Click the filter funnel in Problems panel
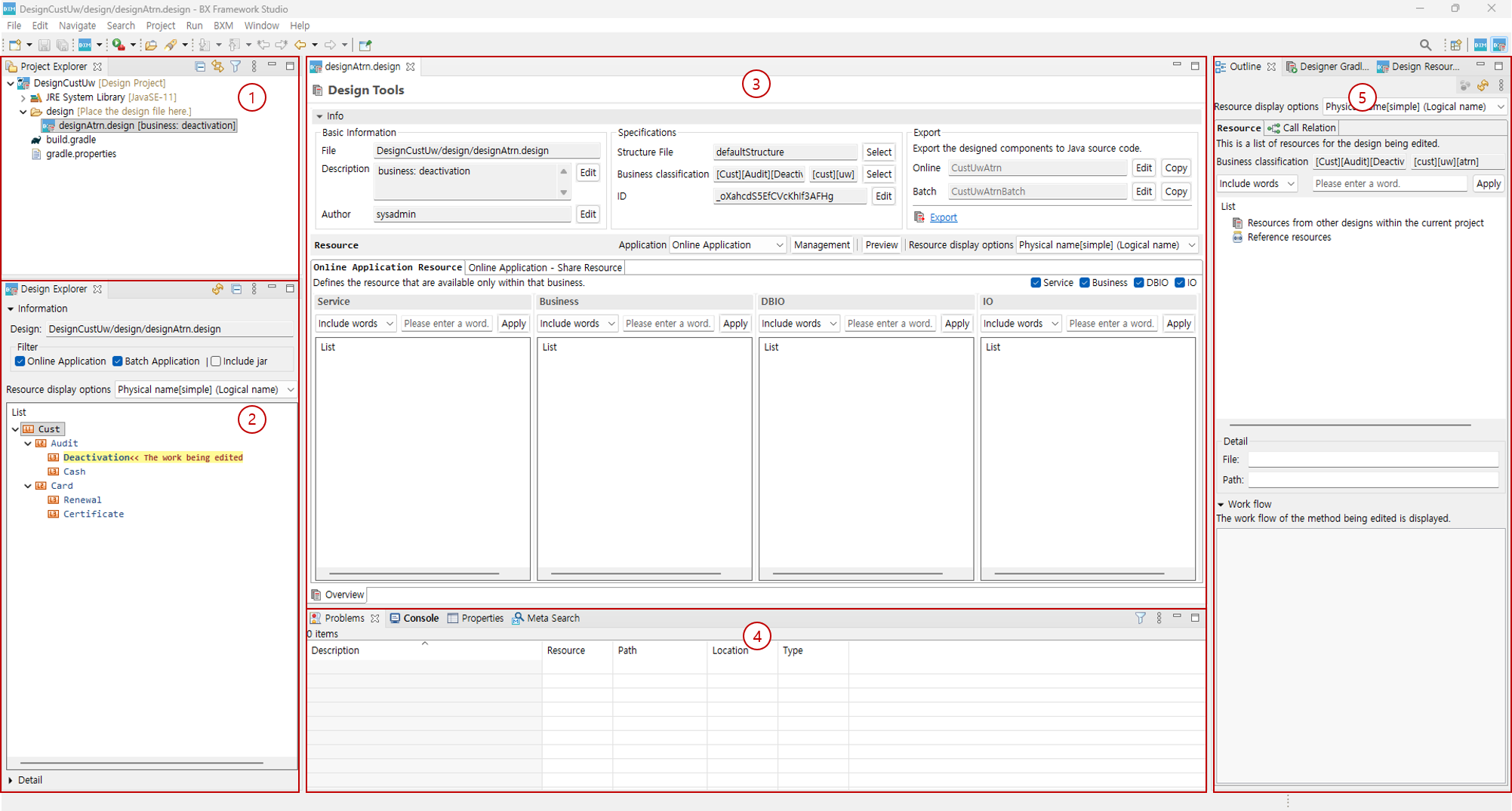Viewport: 1512px width, 811px height. click(1140, 618)
